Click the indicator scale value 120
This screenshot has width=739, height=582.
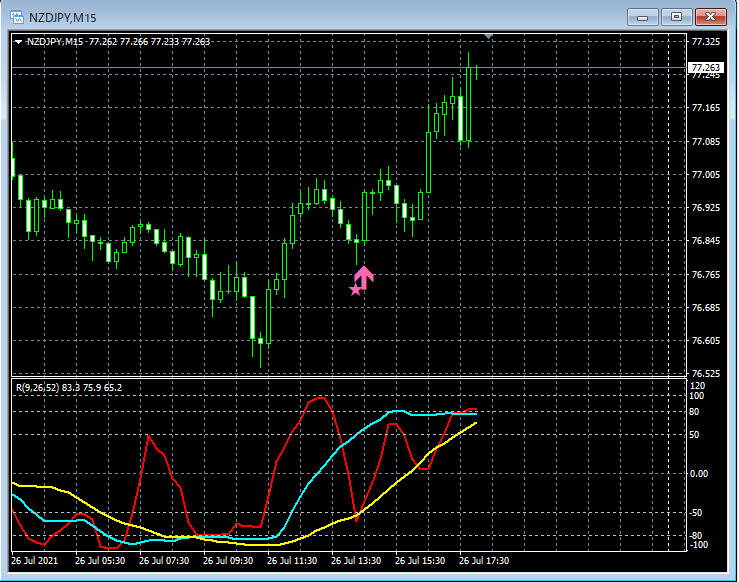(697, 386)
